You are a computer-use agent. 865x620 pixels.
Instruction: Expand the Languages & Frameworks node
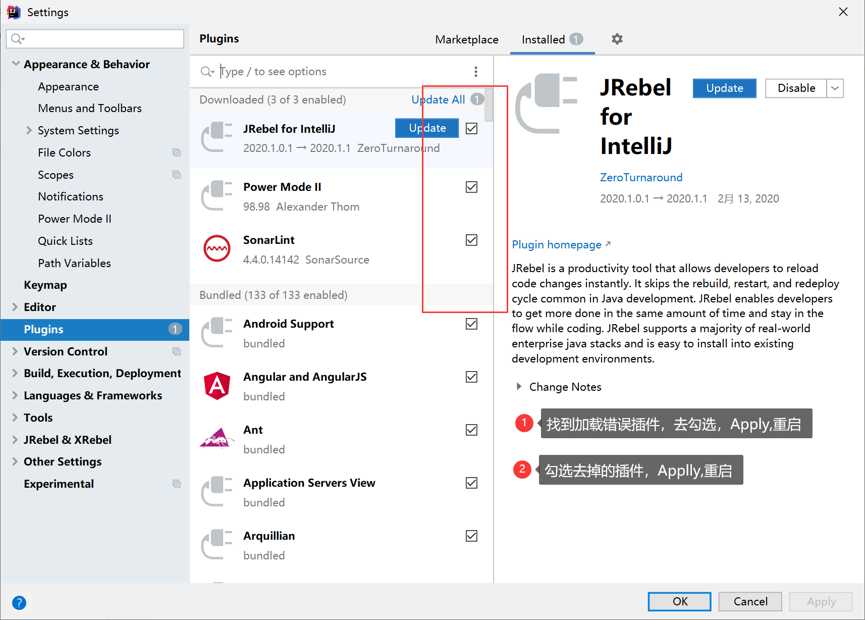[15, 395]
